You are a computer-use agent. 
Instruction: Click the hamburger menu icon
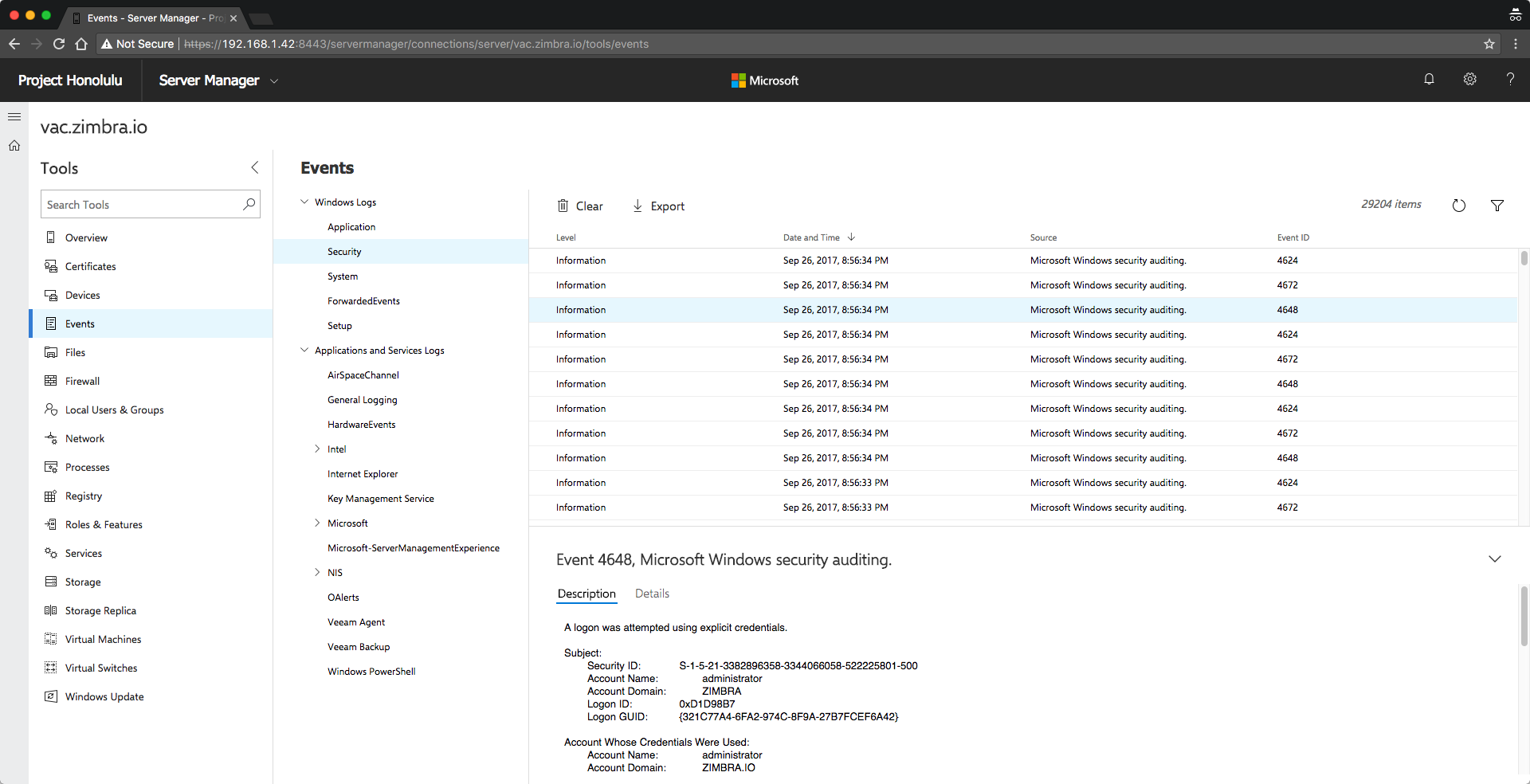[14, 117]
